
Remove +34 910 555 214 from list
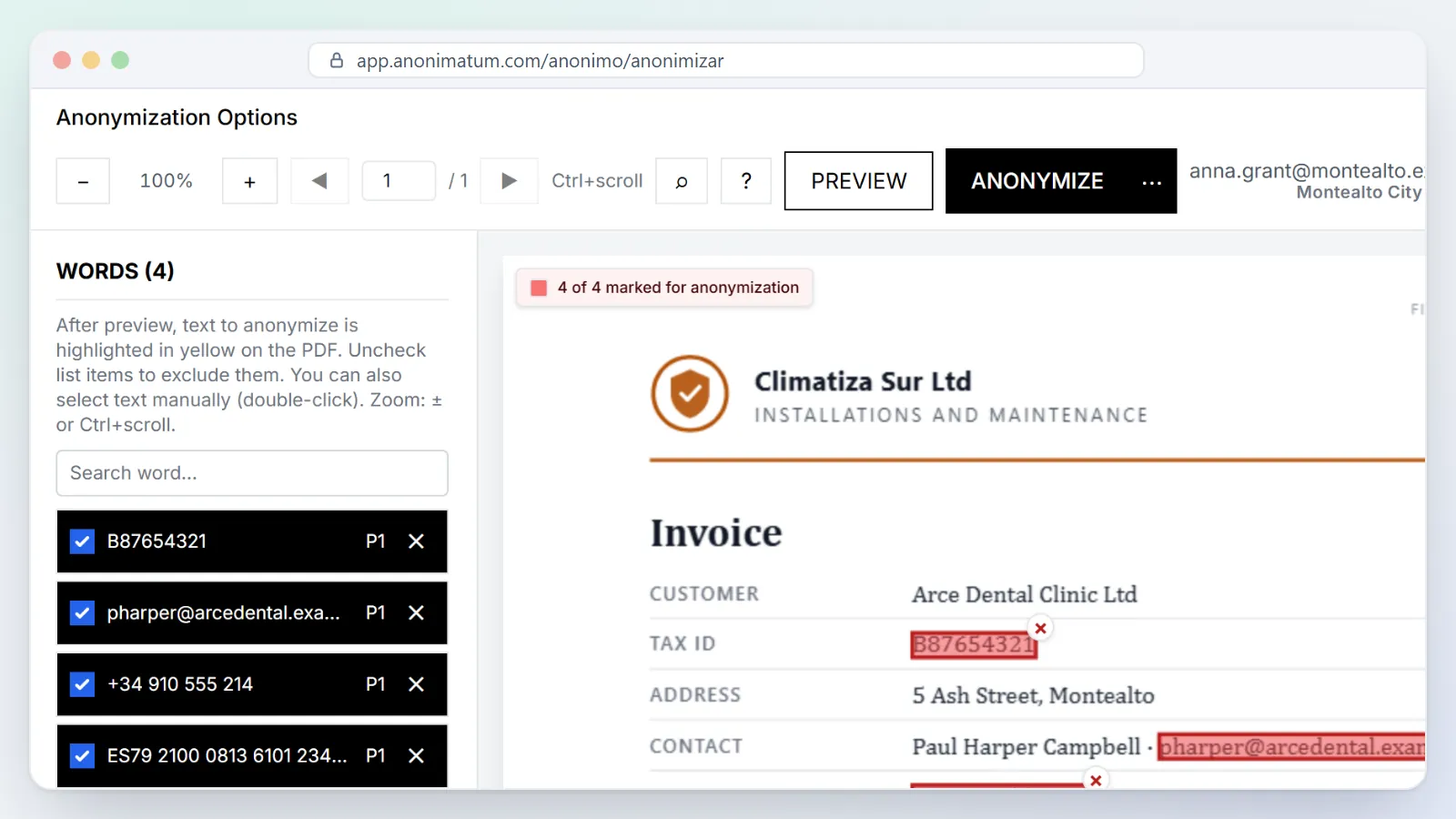click(x=416, y=684)
